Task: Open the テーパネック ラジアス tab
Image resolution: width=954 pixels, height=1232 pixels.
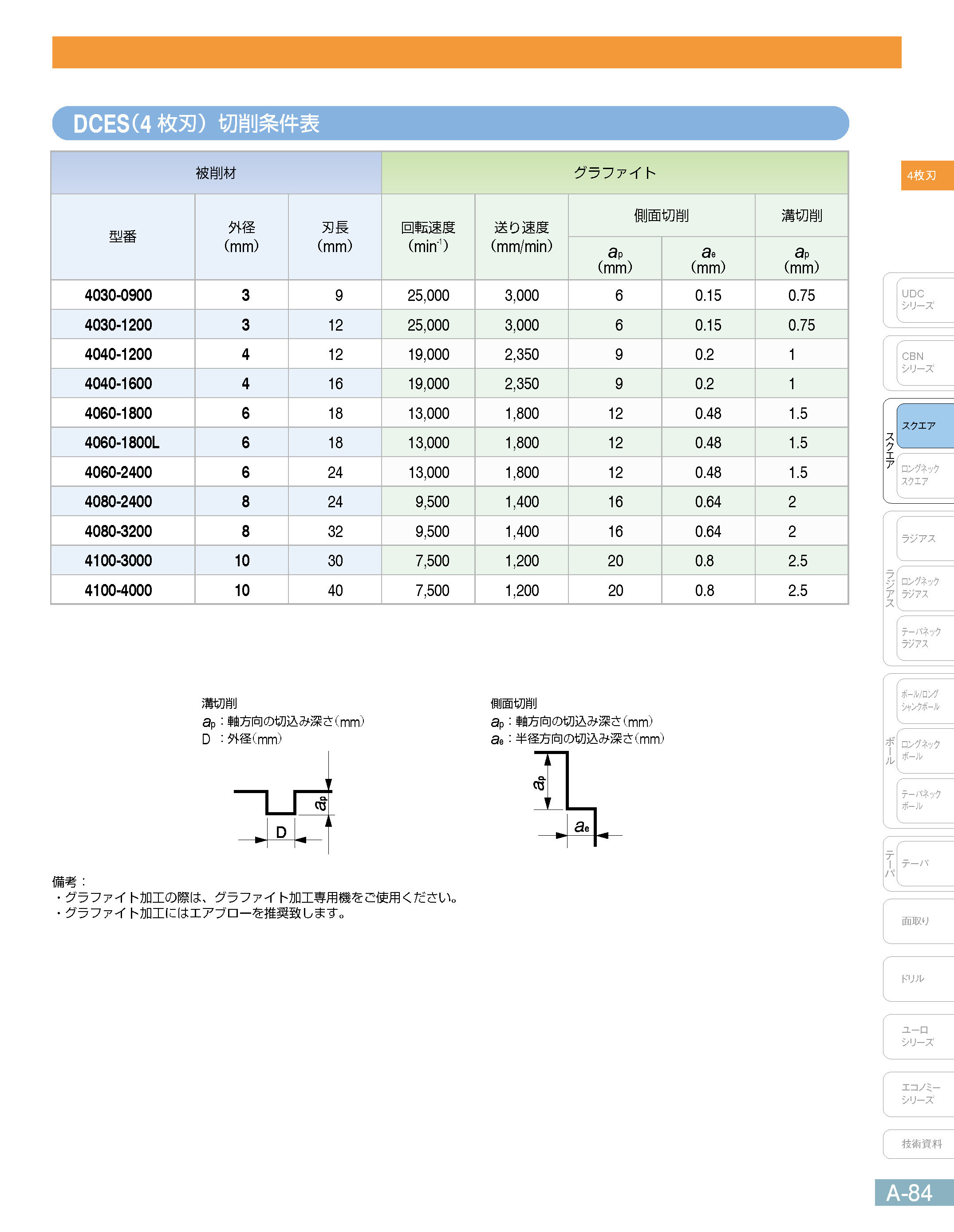Action: coord(925,638)
